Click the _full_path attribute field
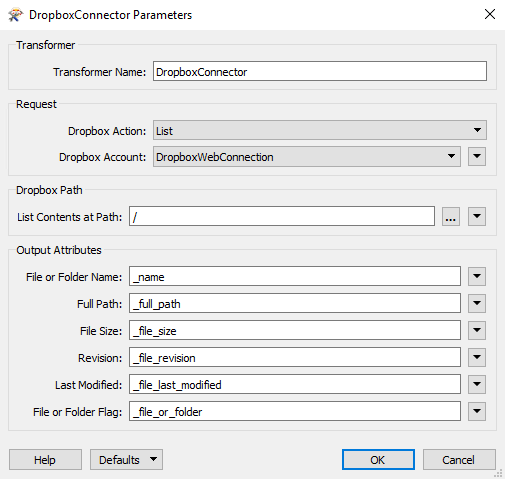505x479 pixels. tap(295, 303)
